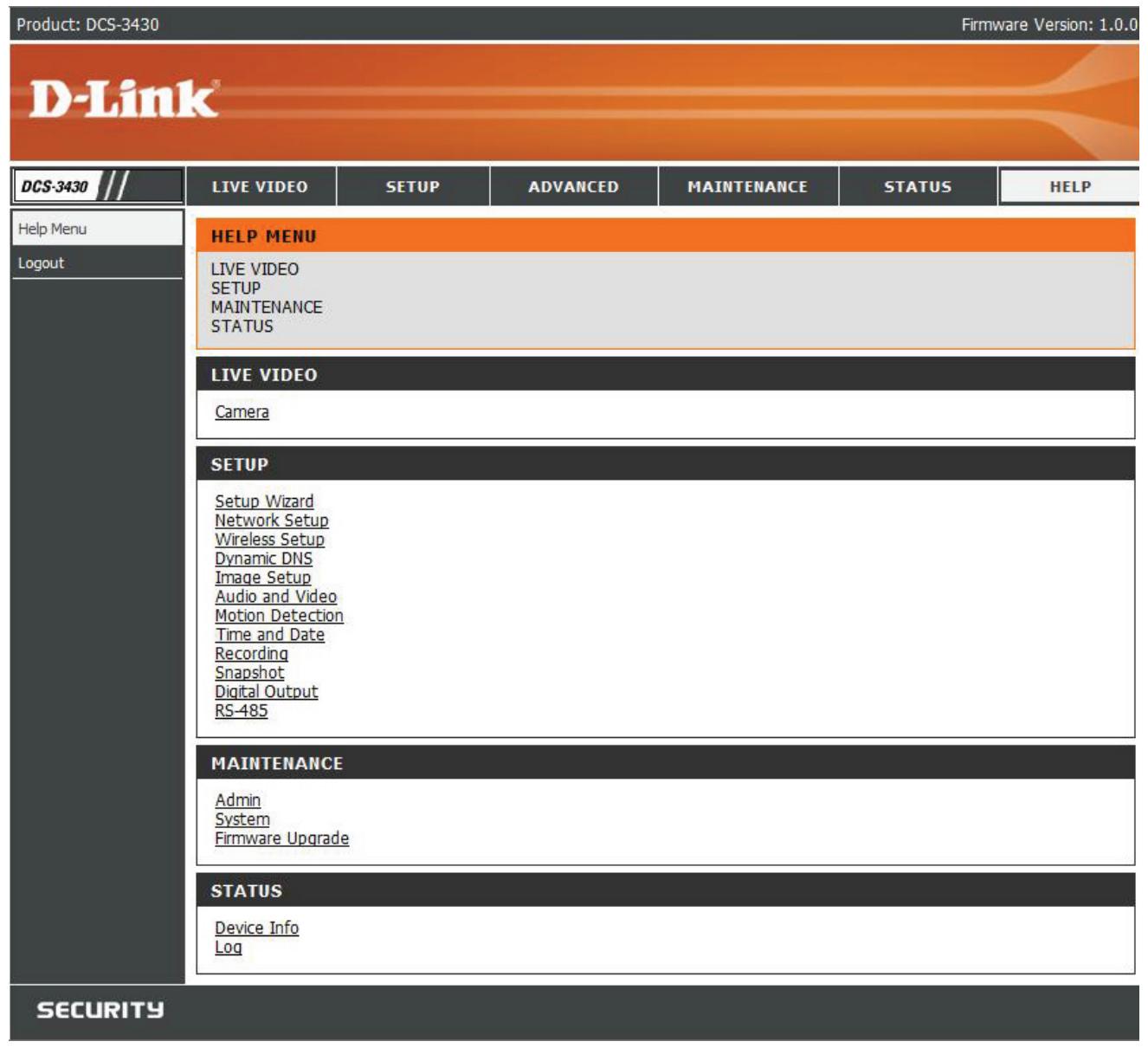Open the Setup Wizard help link
The width and height of the screenshot is (1148, 1048).
(x=264, y=501)
